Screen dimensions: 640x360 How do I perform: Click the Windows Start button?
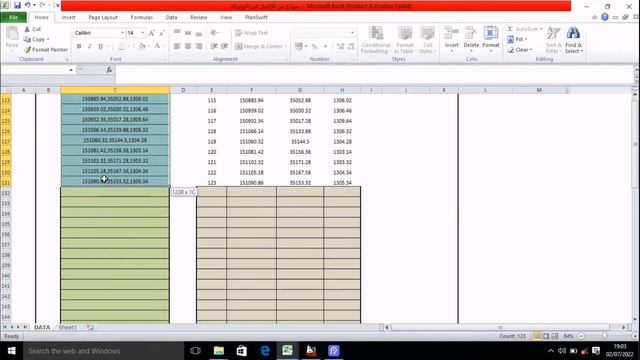coord(11,351)
